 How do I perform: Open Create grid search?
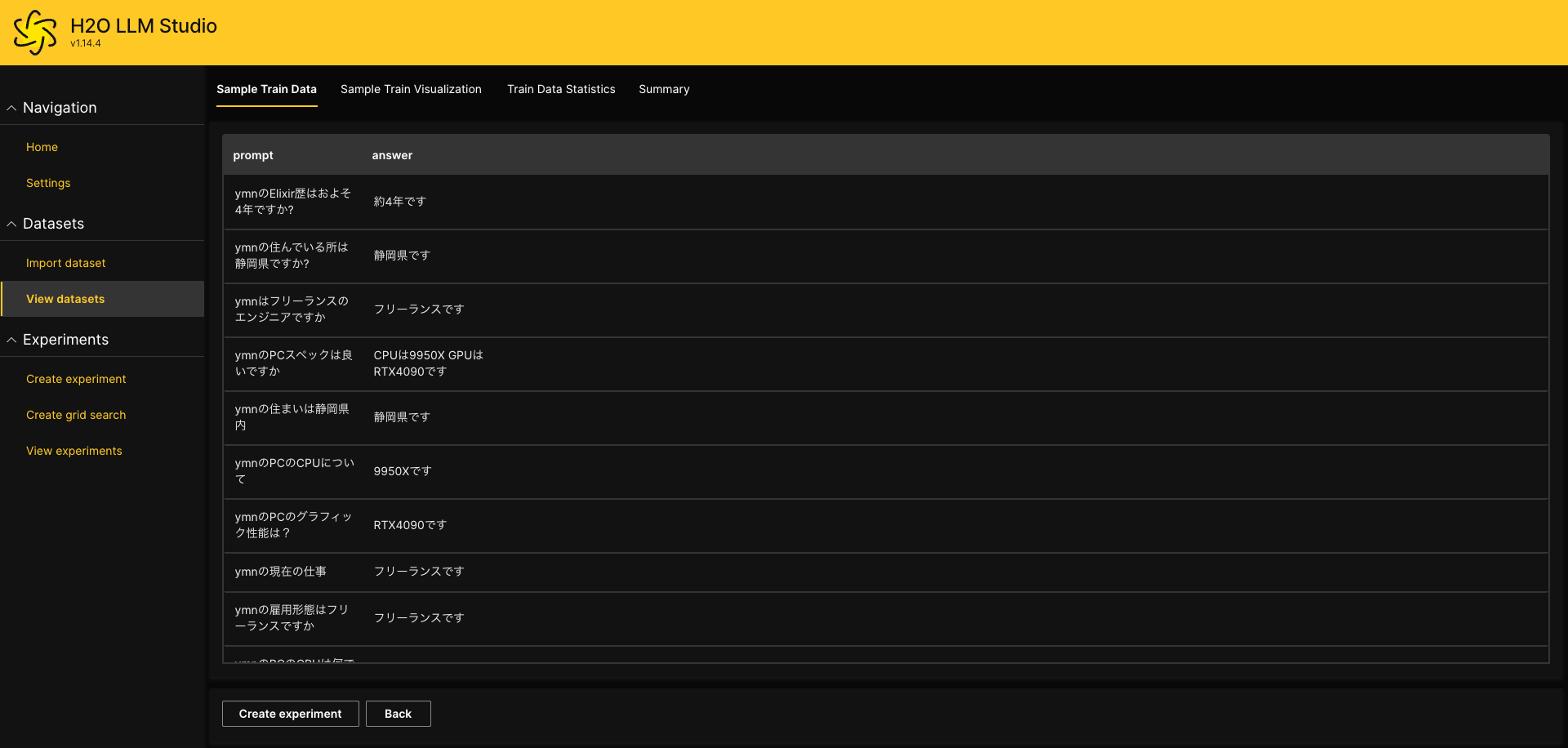tap(76, 415)
